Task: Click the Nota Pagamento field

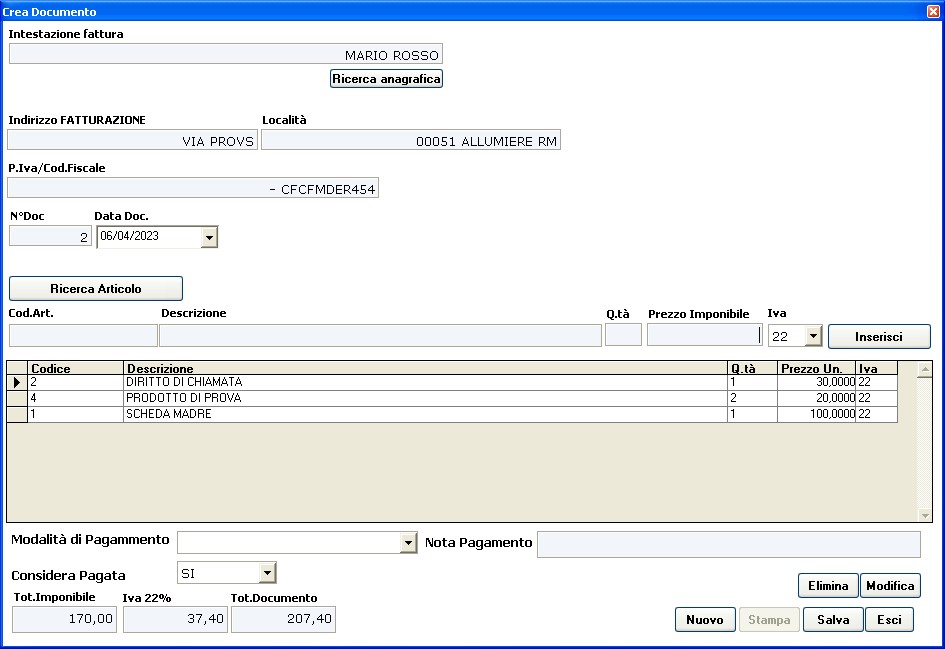Action: tap(729, 544)
